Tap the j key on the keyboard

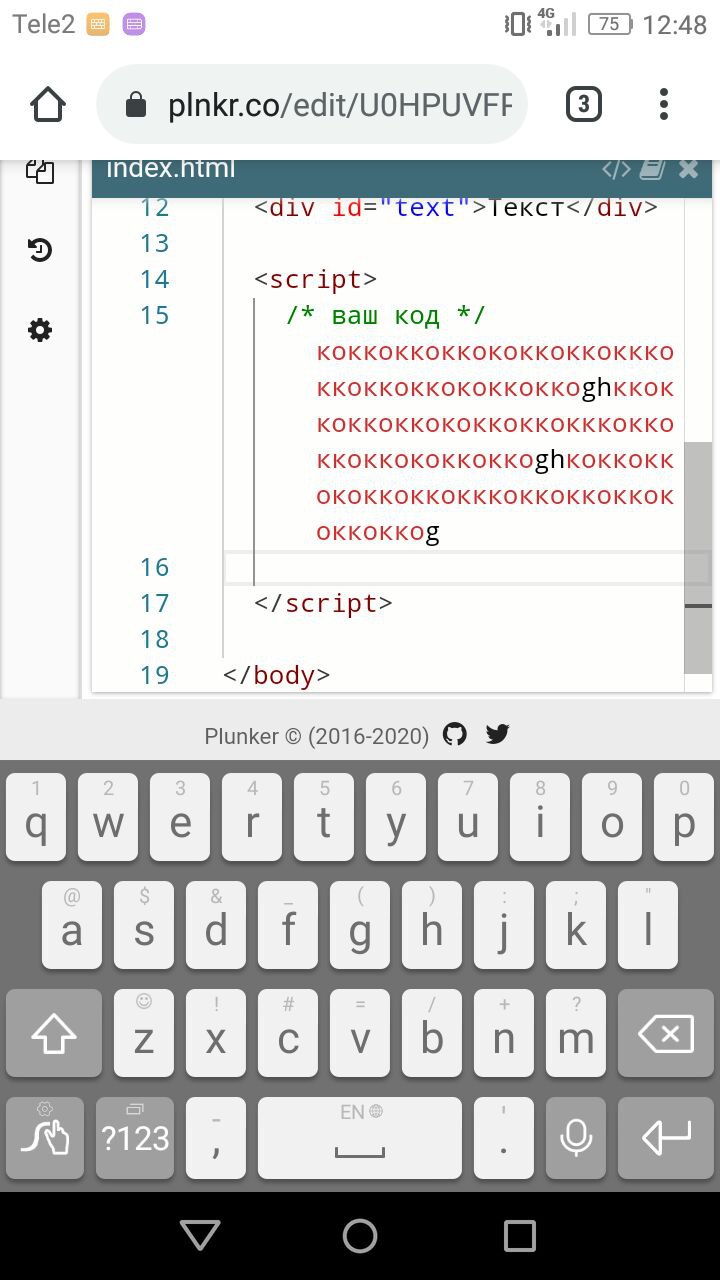pyautogui.click(x=504, y=925)
